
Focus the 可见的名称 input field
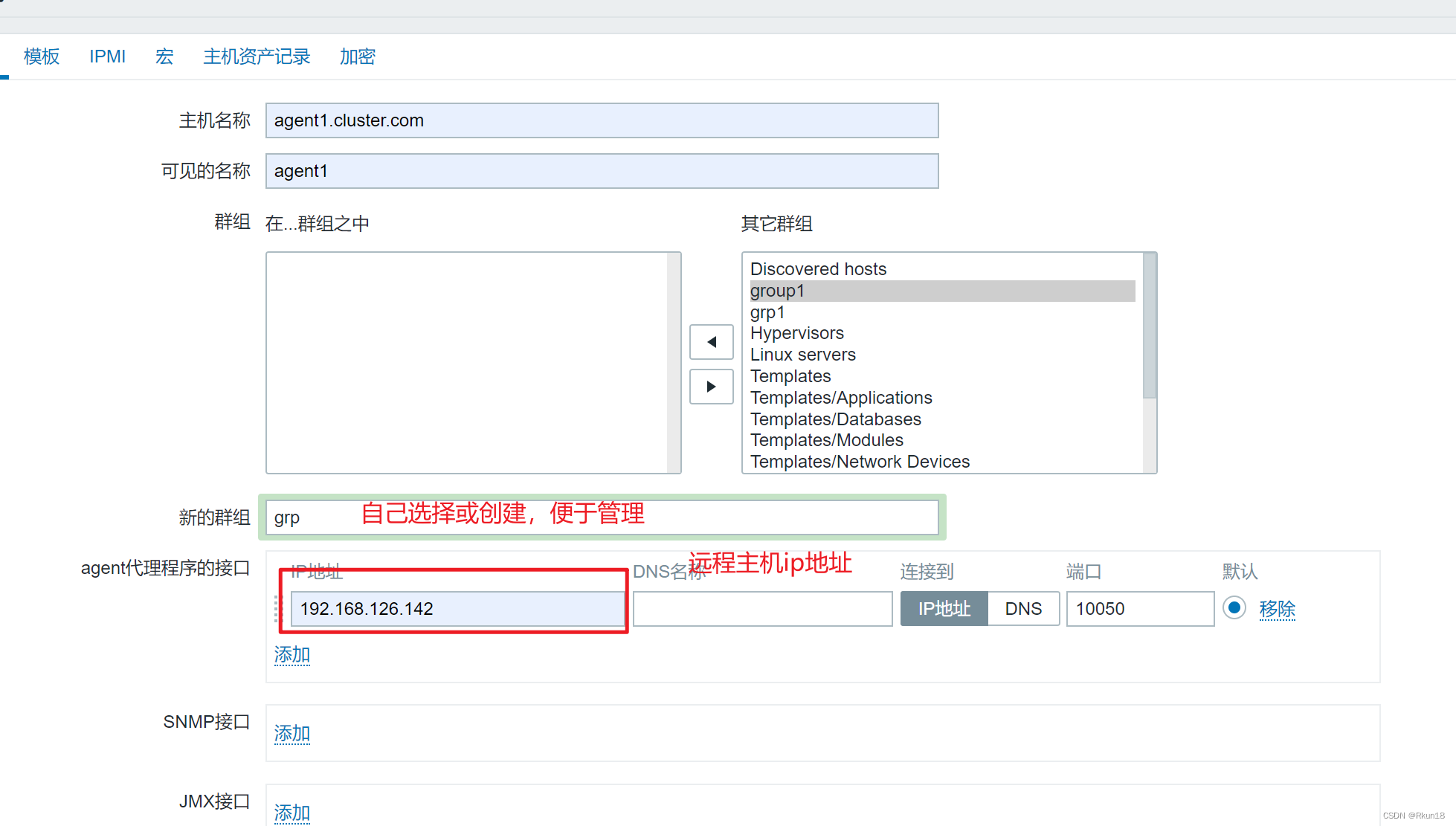coord(602,171)
